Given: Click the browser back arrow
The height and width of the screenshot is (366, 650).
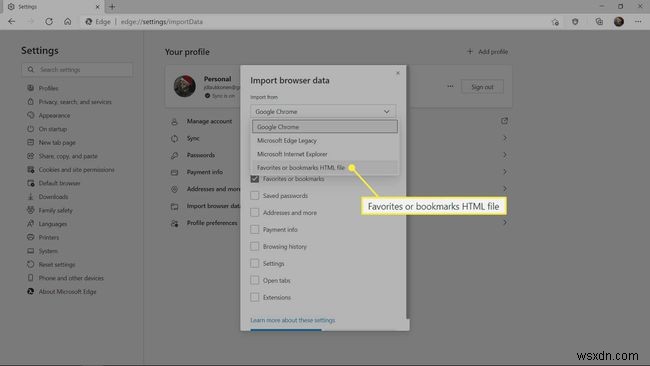Looking at the screenshot, I should [x=12, y=22].
